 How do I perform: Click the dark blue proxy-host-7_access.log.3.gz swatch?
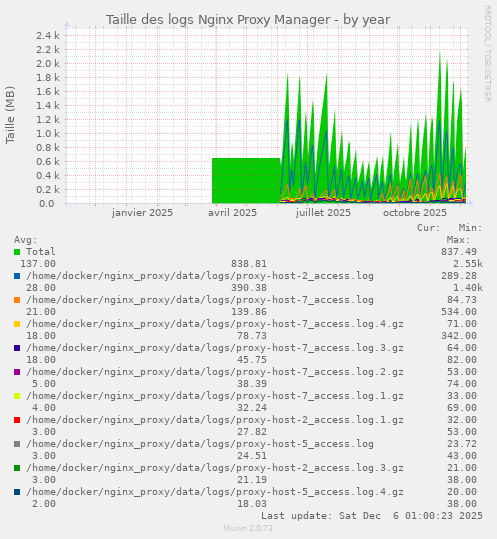coord(17,348)
